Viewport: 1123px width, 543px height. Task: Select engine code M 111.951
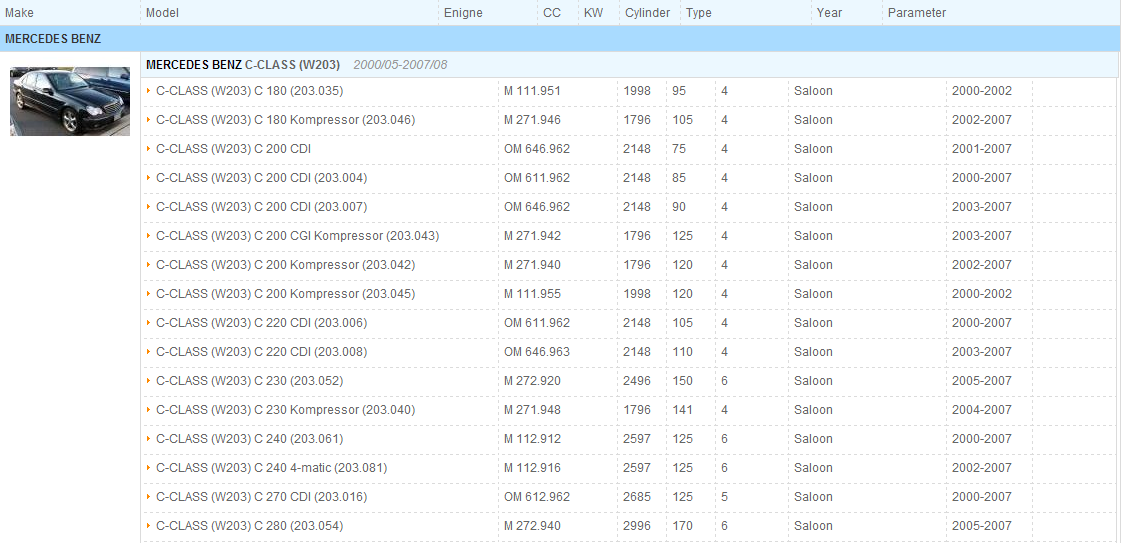(532, 91)
